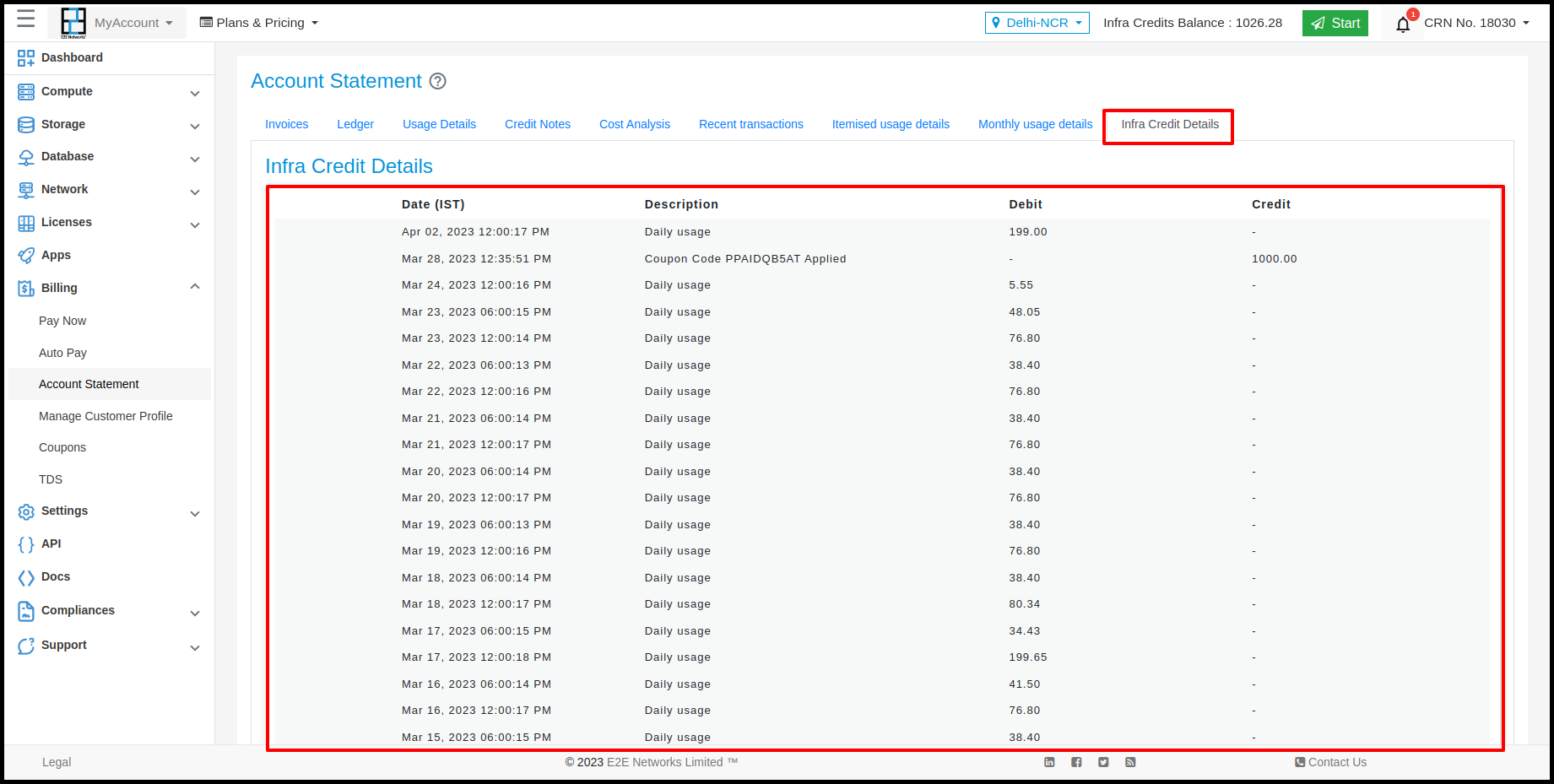Change the Delhi-NCR region selector
The width and height of the screenshot is (1554, 784).
click(x=1037, y=23)
